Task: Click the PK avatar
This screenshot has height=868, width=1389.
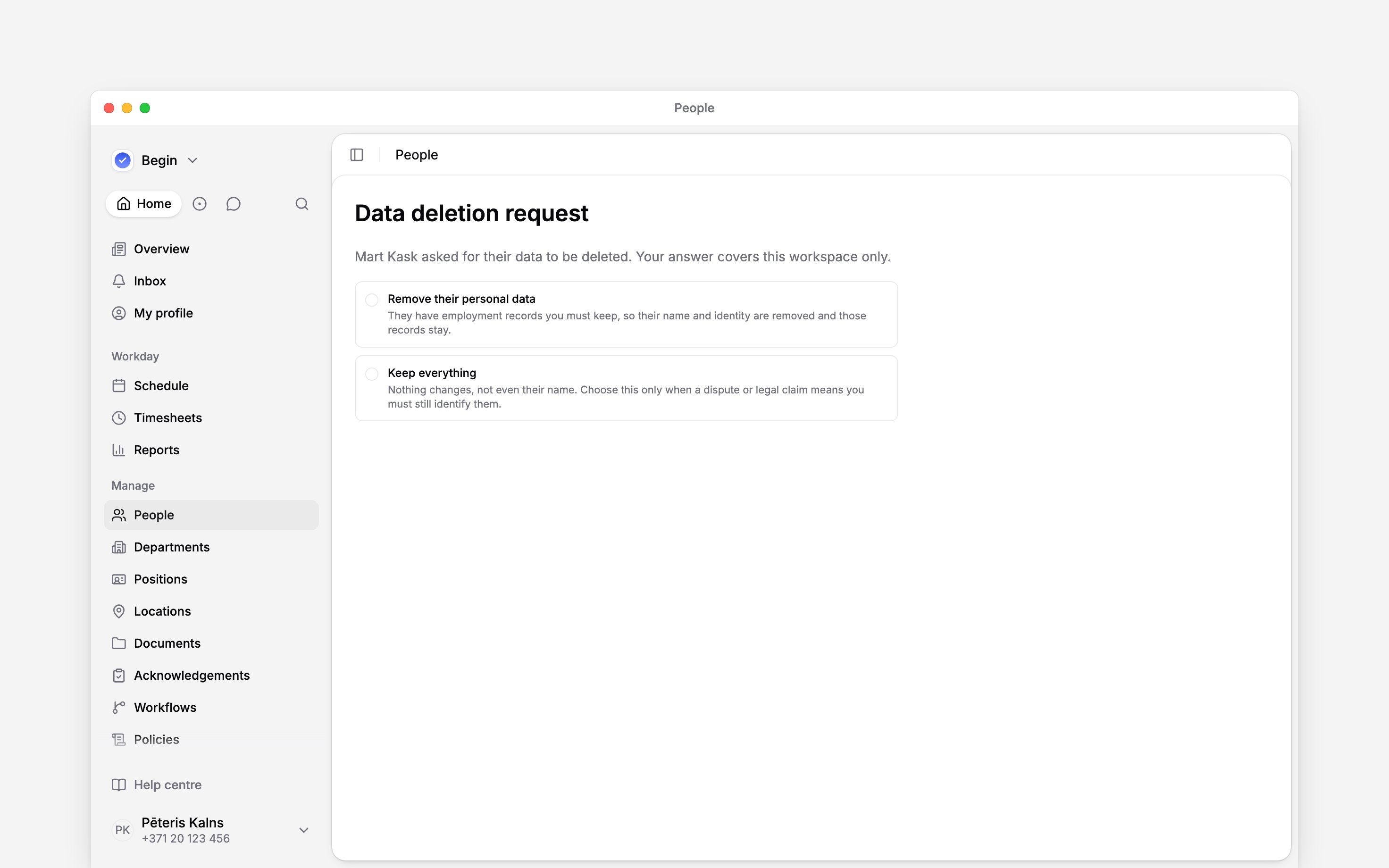Action: click(122, 830)
